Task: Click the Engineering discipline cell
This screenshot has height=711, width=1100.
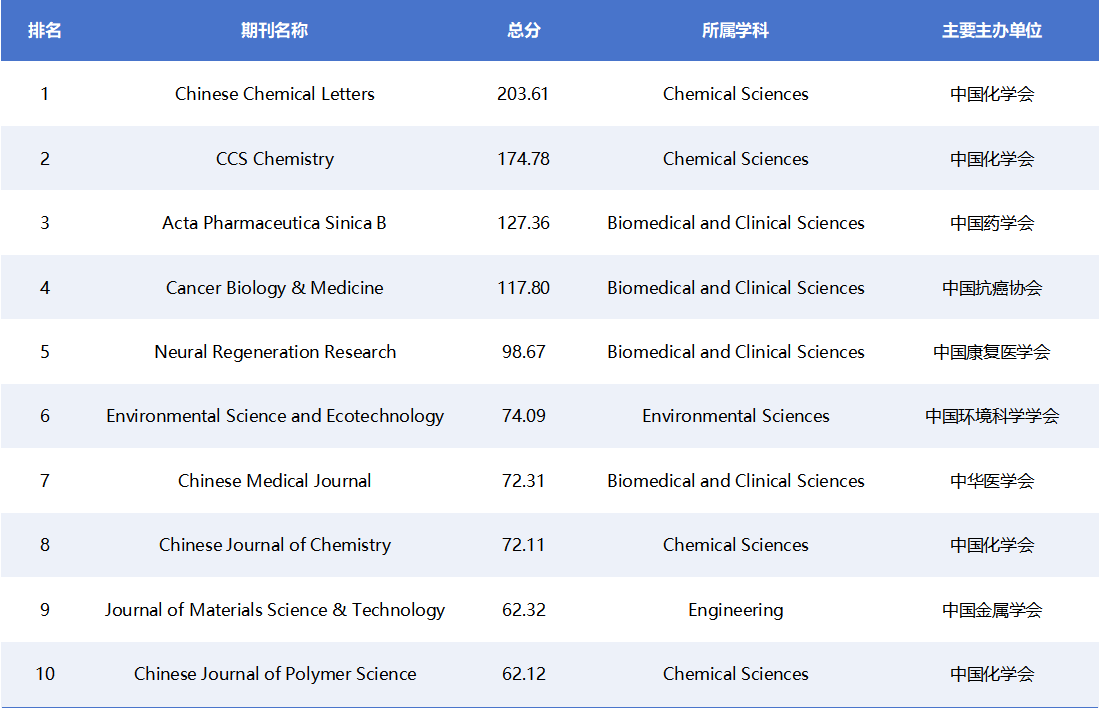Action: tap(735, 610)
